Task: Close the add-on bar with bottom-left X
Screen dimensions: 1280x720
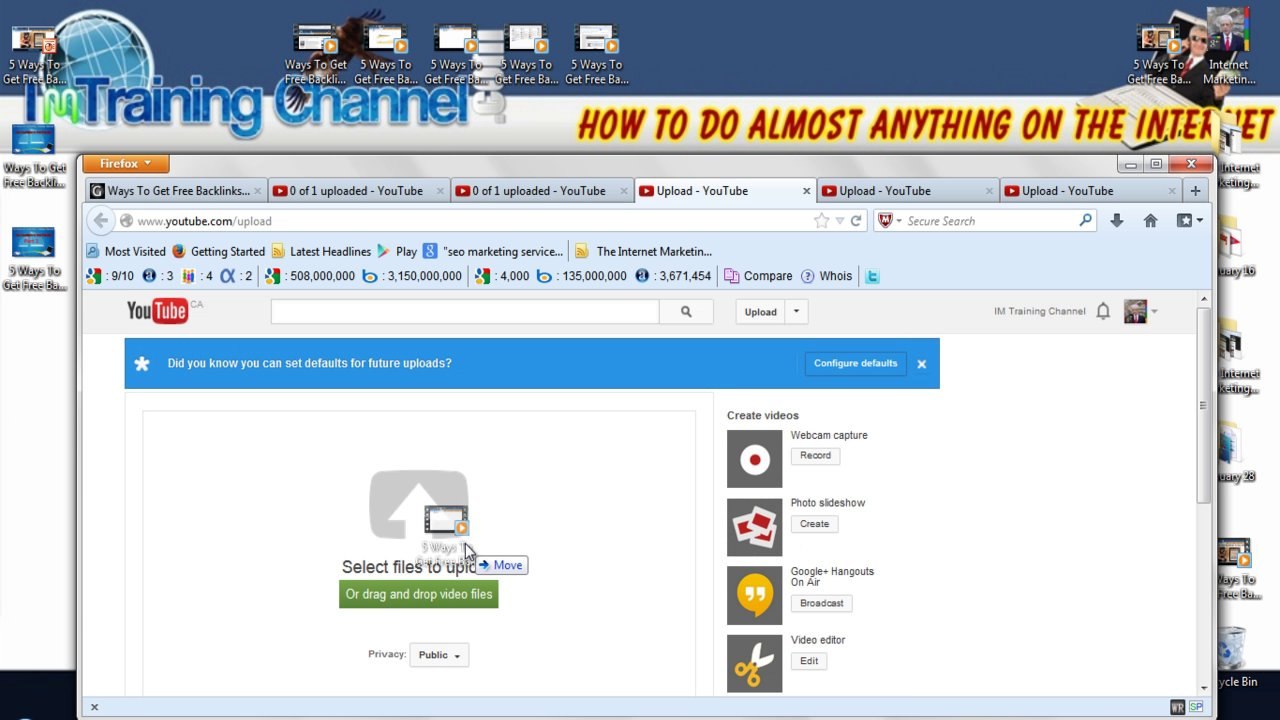Action: pos(94,707)
